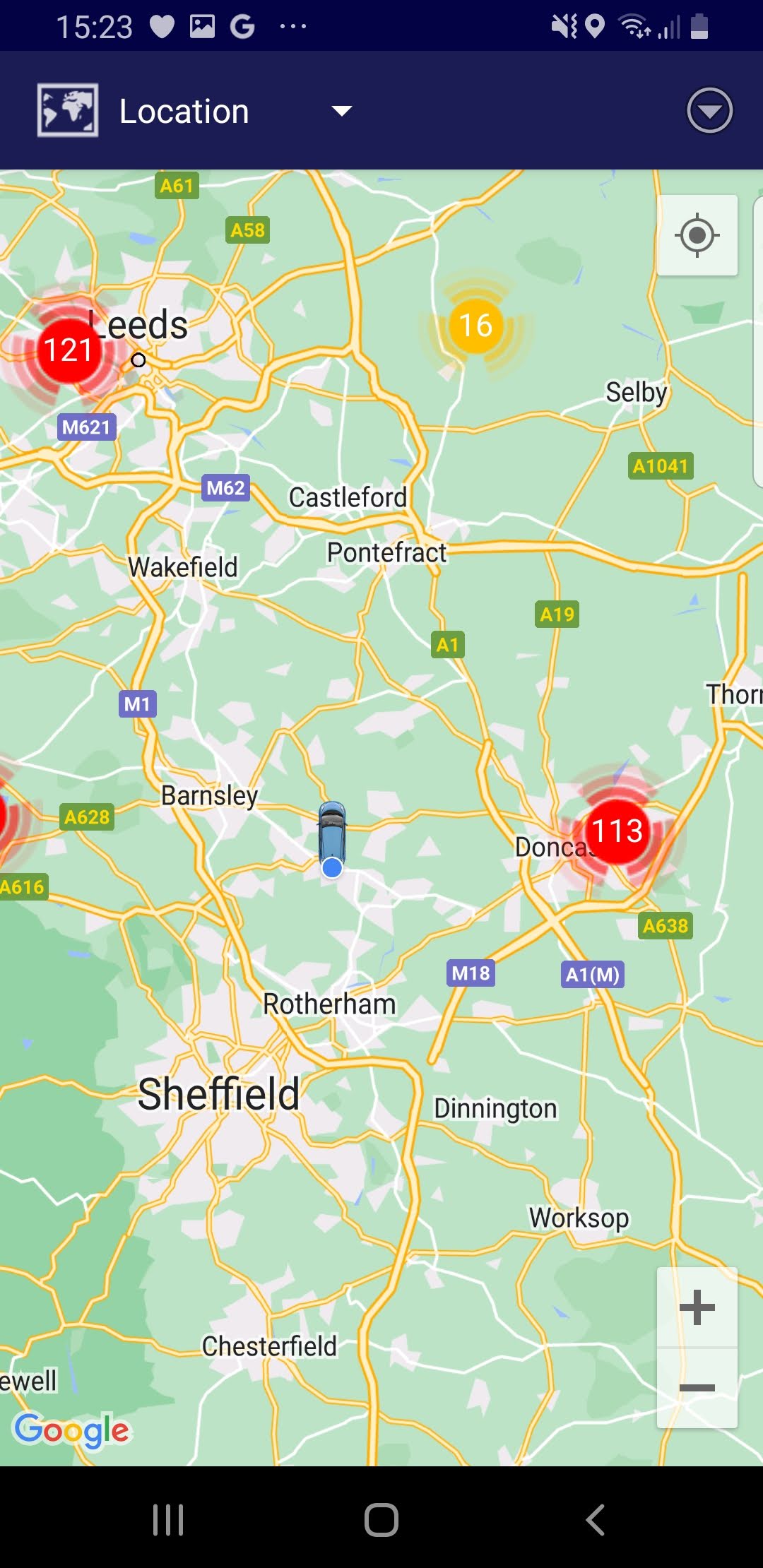The height and width of the screenshot is (1568, 763).
Task: Open the red 113 cluster at Doncaster
Action: click(617, 831)
